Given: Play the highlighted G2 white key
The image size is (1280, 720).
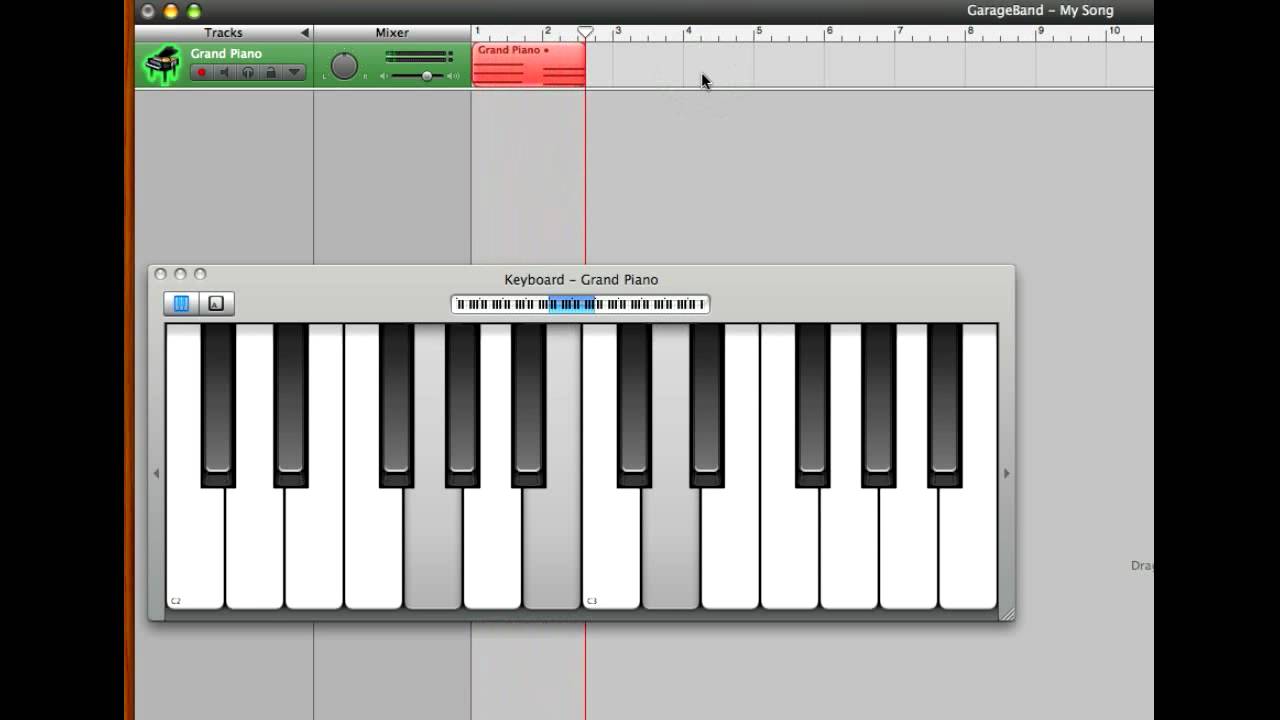Looking at the screenshot, I should coord(433,550).
